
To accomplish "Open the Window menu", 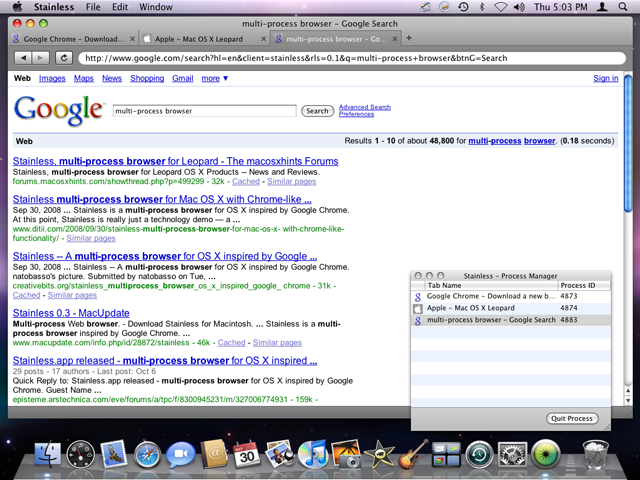I will (x=156, y=7).
